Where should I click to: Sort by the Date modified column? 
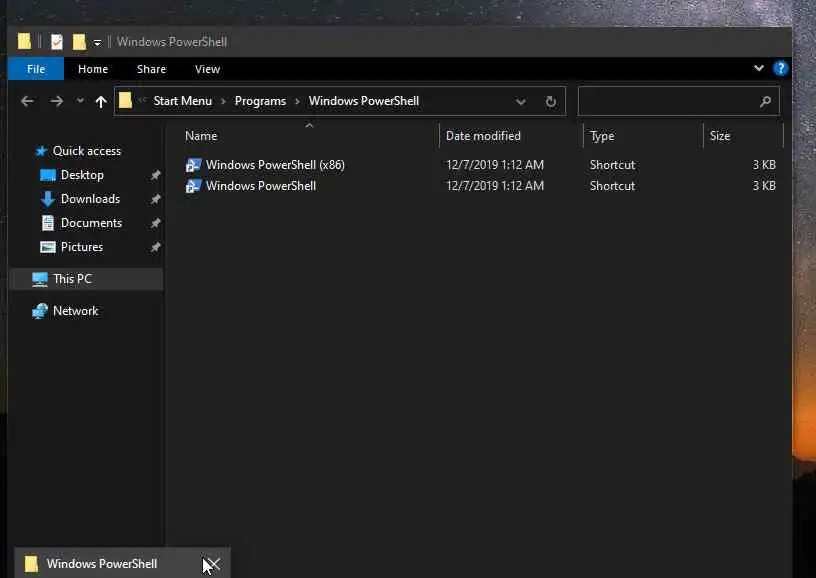[x=483, y=136]
